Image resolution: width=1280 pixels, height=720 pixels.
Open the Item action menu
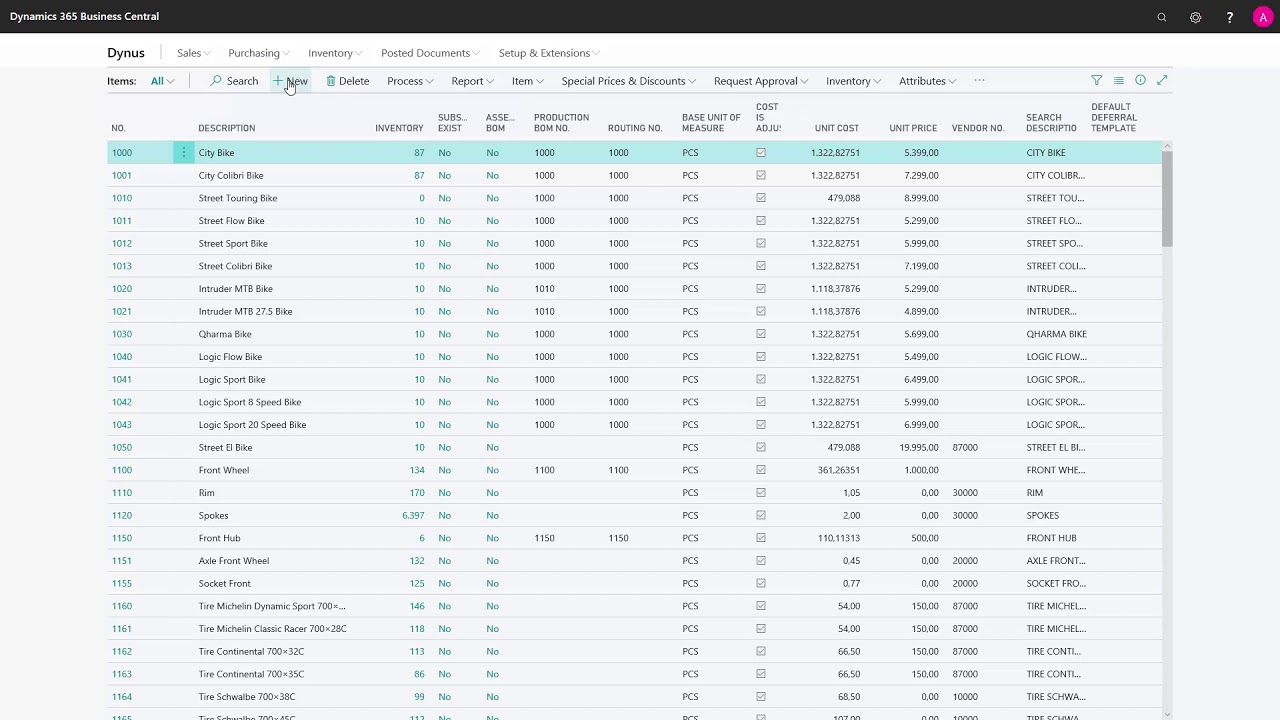pyautogui.click(x=527, y=81)
